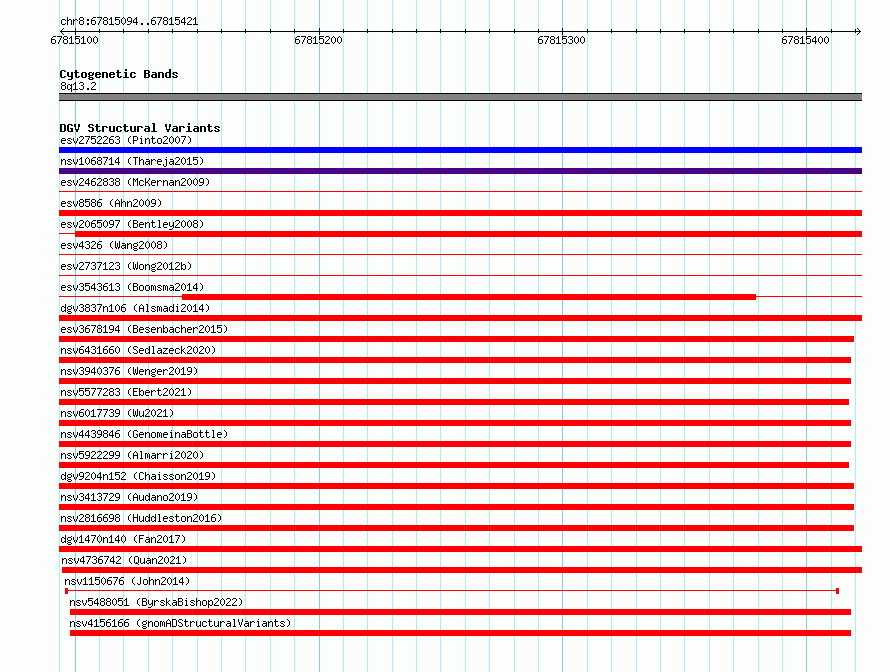The height and width of the screenshot is (672, 890).
Task: Click the Cytogenetic Bands track title
Action: pyautogui.click(x=119, y=74)
